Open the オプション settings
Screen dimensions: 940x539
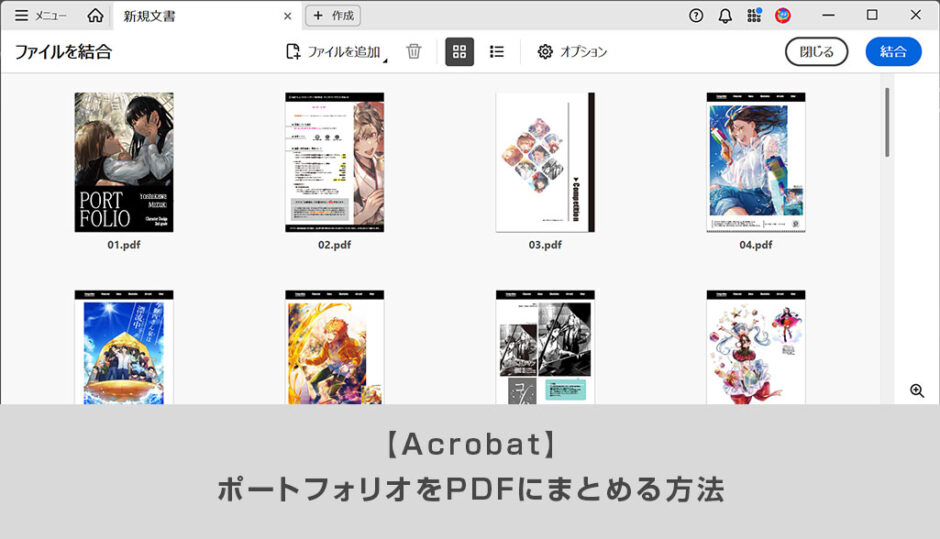click(572, 52)
